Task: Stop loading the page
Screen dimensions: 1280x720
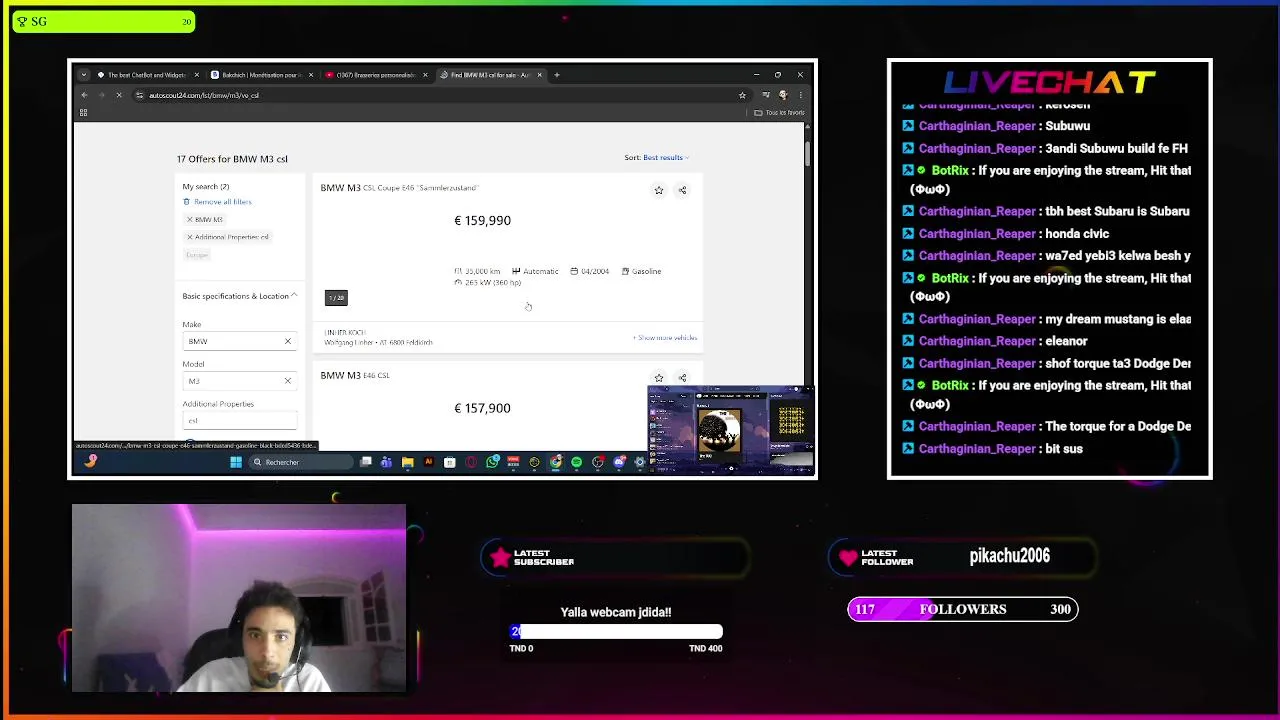Action: tap(118, 95)
